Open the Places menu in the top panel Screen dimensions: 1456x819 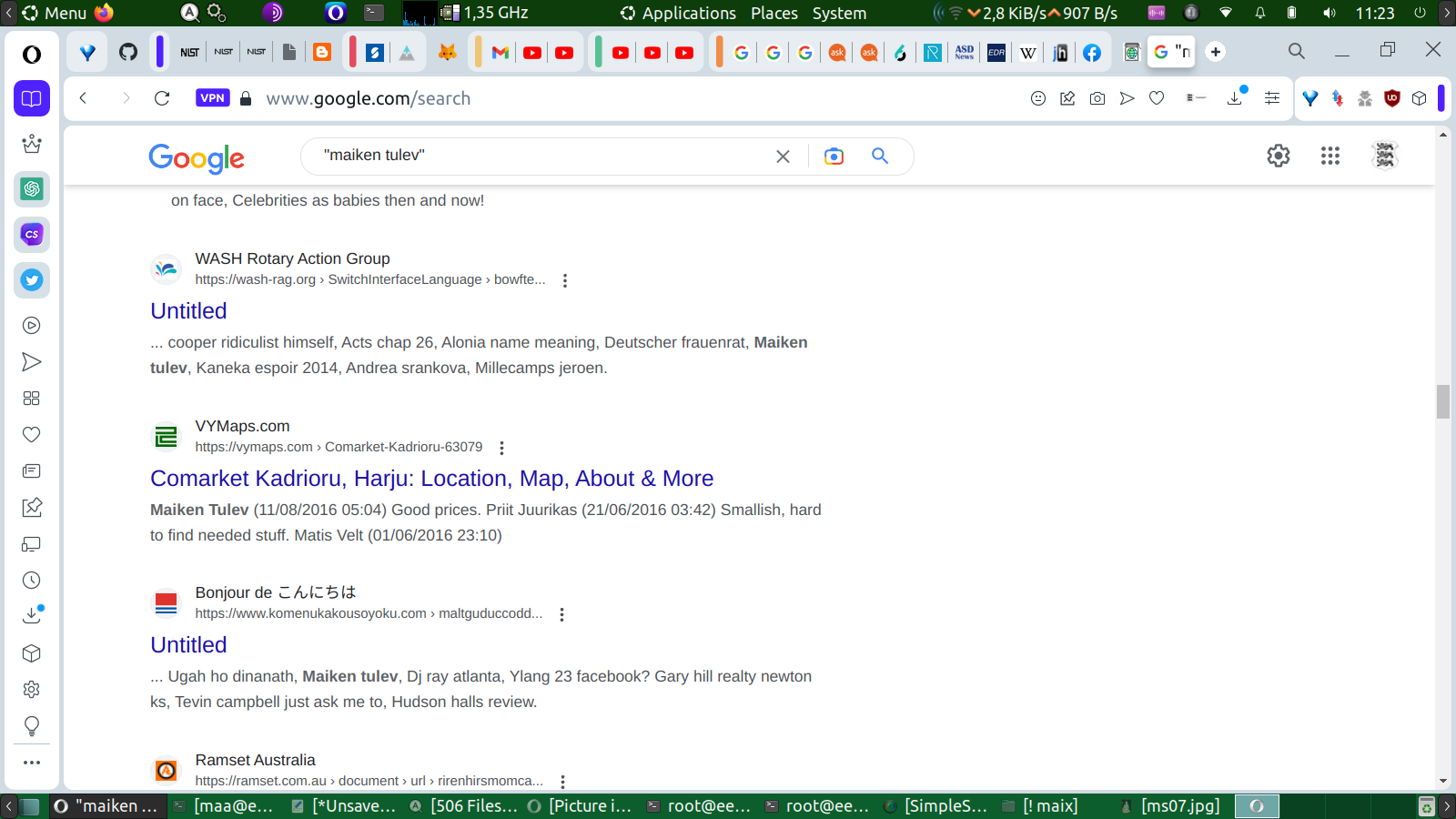pos(774,13)
